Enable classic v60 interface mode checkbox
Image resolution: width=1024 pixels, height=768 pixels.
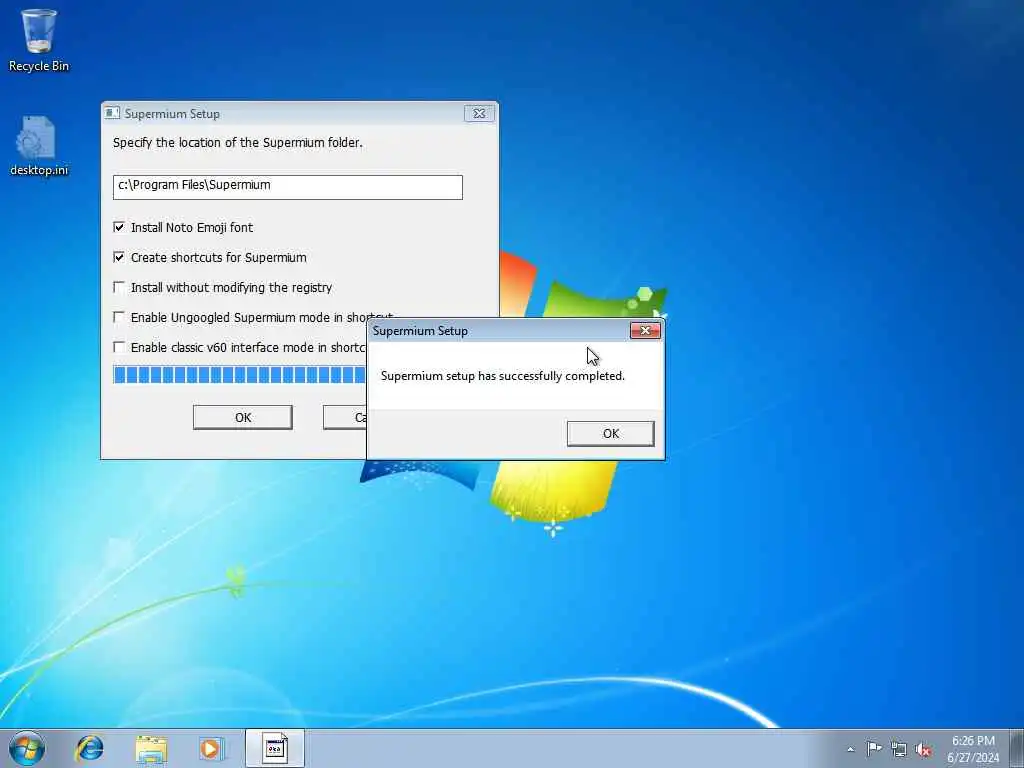[119, 347]
